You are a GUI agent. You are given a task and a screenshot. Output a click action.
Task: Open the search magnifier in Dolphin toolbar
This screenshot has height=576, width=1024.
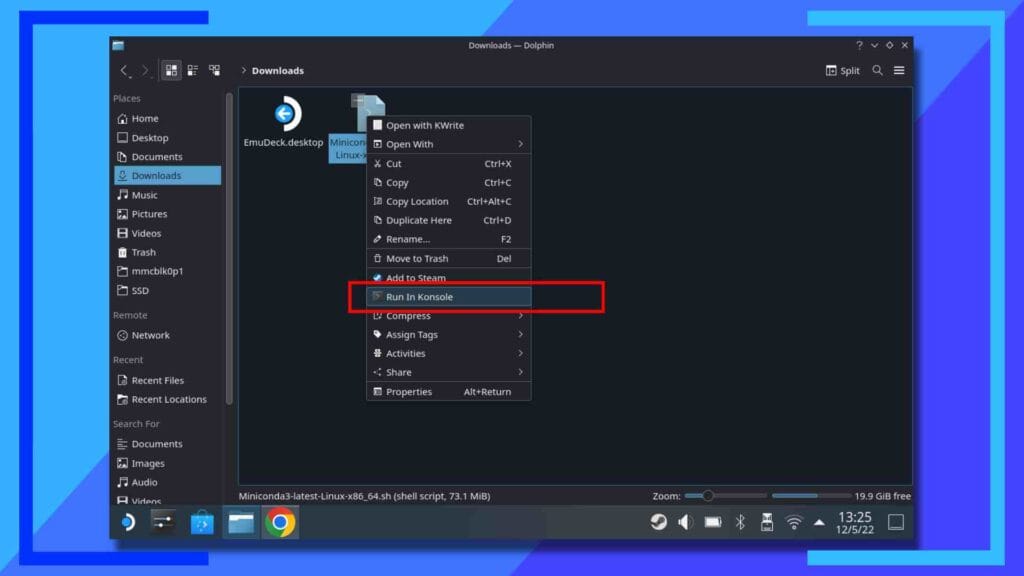tap(878, 71)
